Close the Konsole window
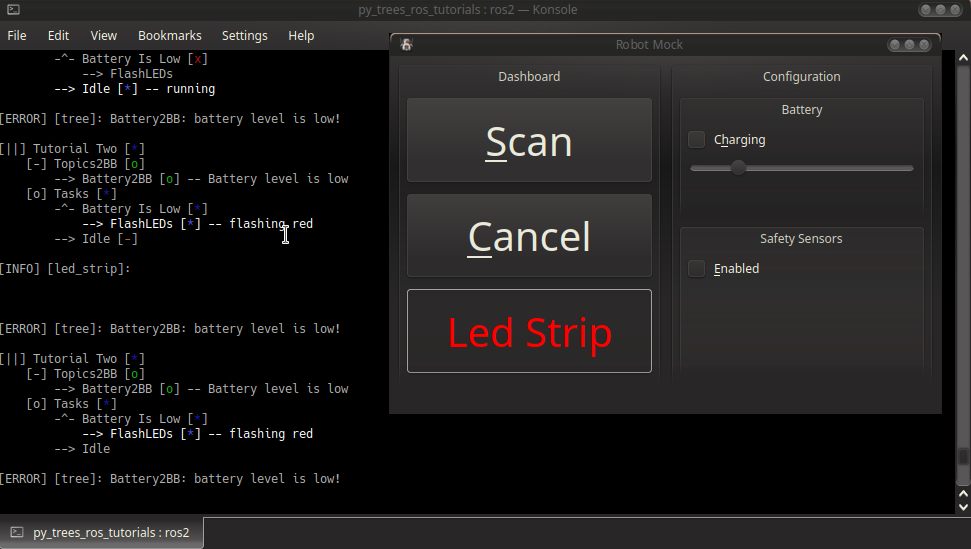This screenshot has width=971, height=549. pos(956,9)
